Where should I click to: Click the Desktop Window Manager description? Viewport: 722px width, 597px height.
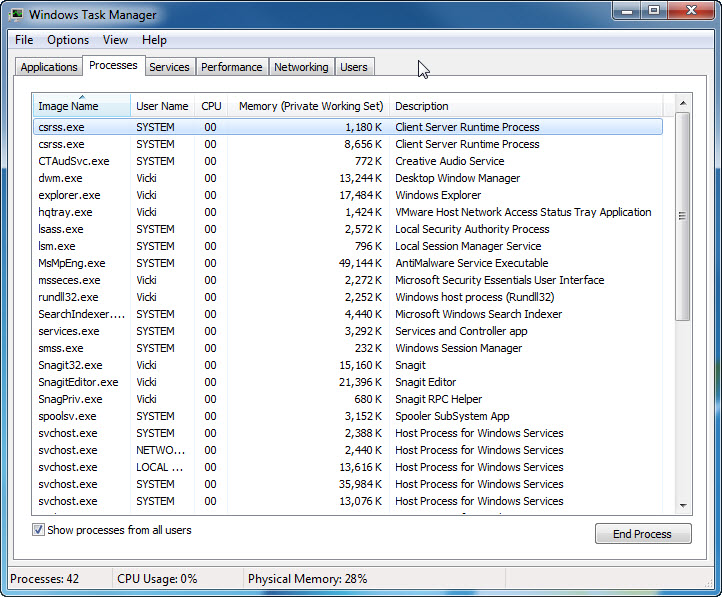click(458, 178)
